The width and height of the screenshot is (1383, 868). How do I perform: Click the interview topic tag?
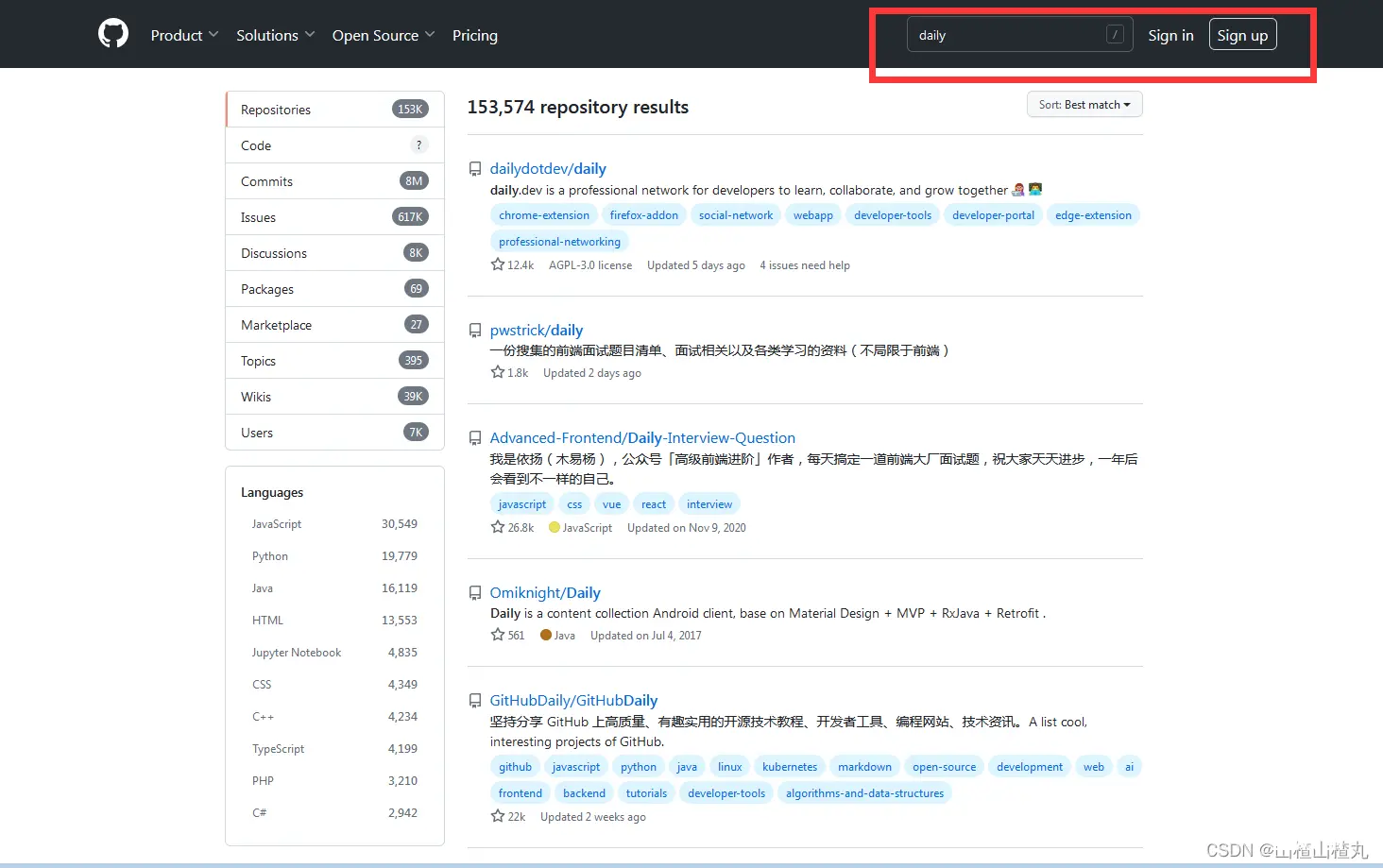click(x=709, y=504)
